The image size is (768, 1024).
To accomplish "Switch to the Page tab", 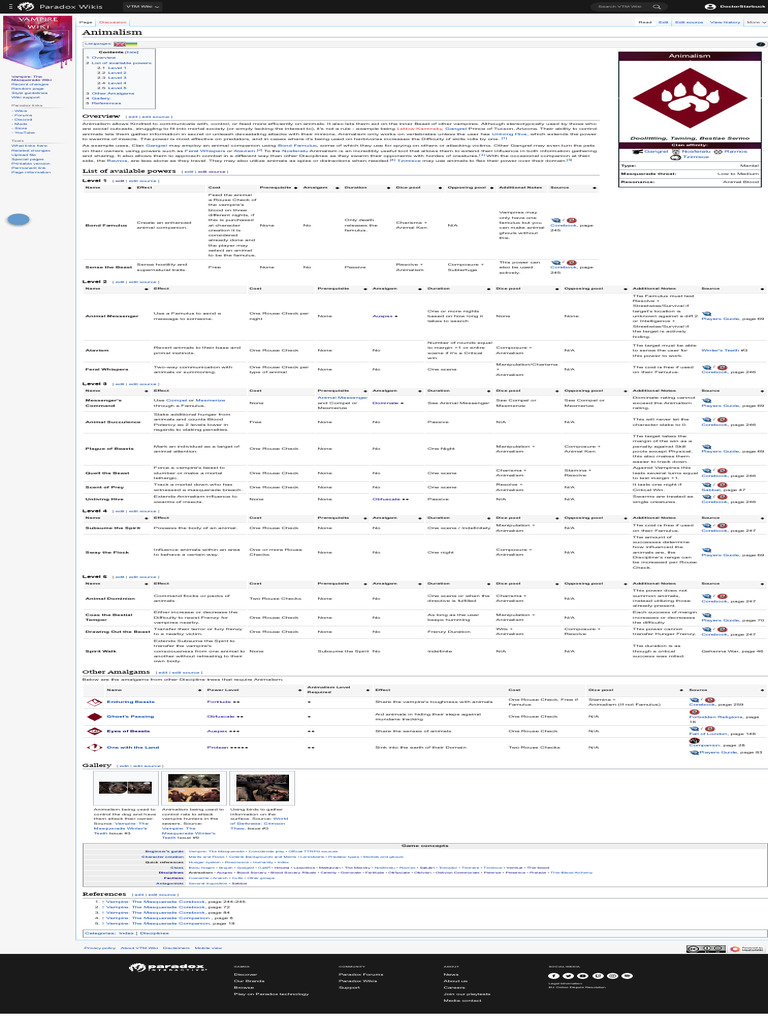I will point(86,22).
